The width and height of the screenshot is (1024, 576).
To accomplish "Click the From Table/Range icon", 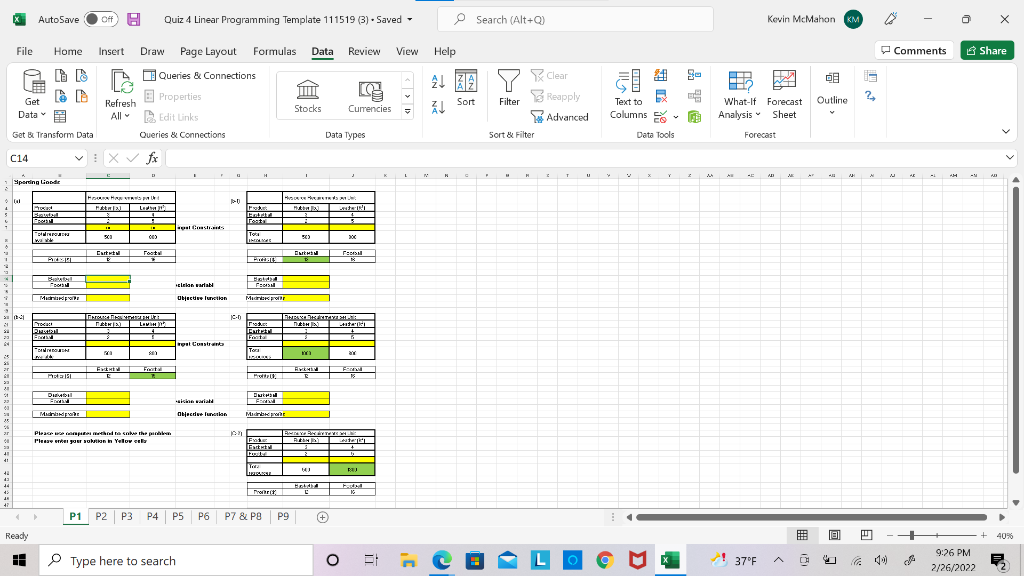I will (x=60, y=117).
